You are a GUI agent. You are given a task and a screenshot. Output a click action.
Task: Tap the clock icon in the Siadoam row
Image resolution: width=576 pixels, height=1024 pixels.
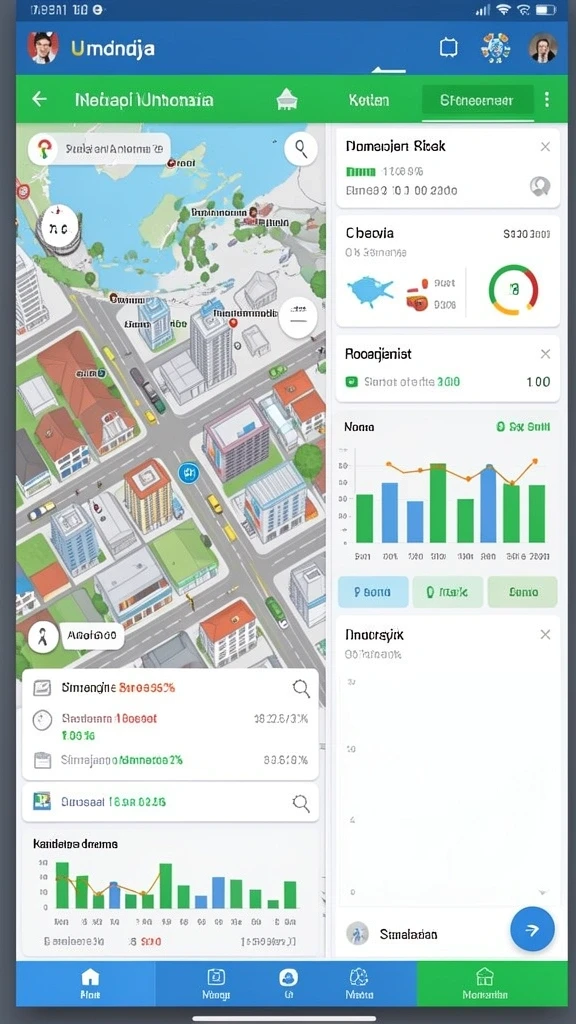coord(42,720)
